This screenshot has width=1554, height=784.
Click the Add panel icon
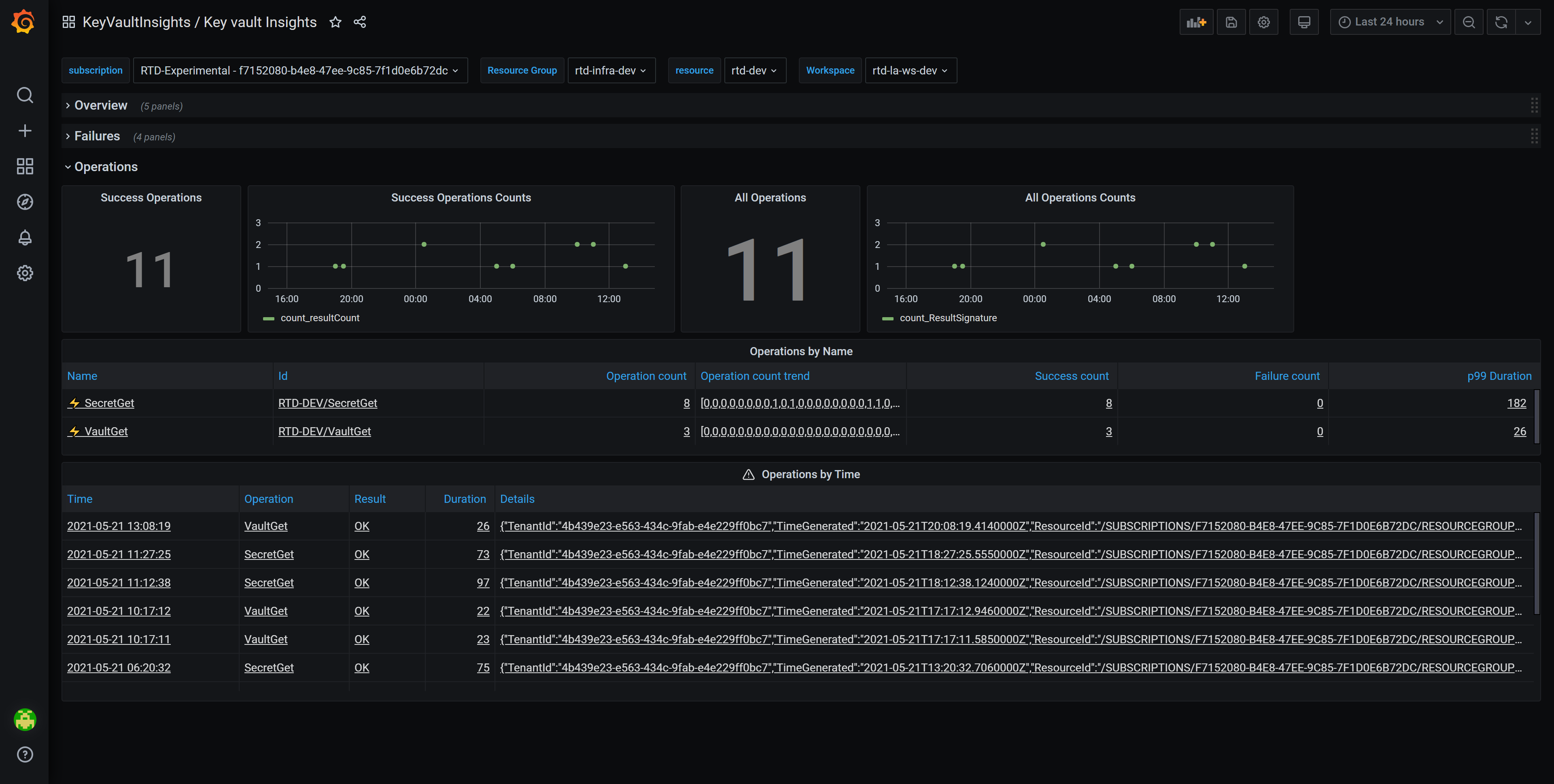point(1196,22)
